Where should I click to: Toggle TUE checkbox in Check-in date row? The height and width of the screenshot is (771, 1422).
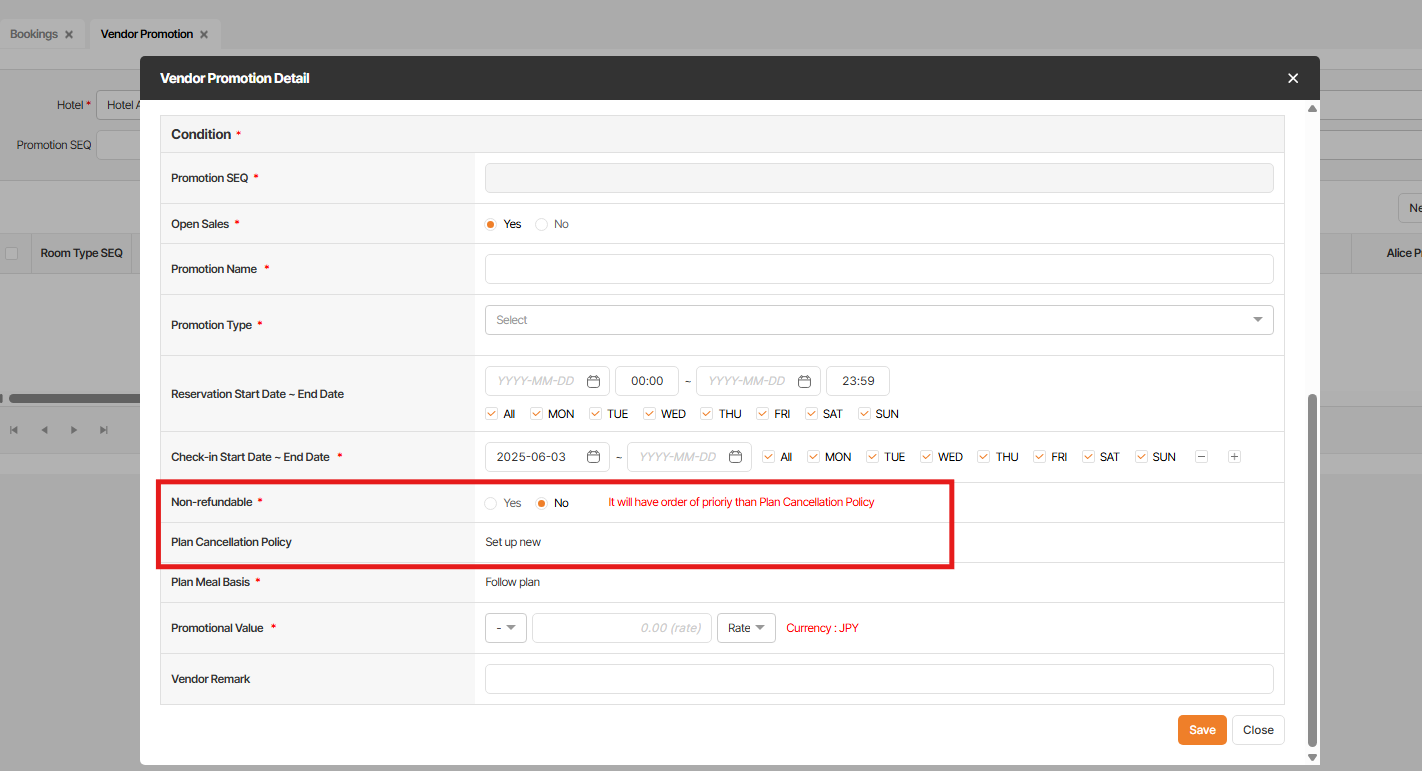[x=873, y=457]
